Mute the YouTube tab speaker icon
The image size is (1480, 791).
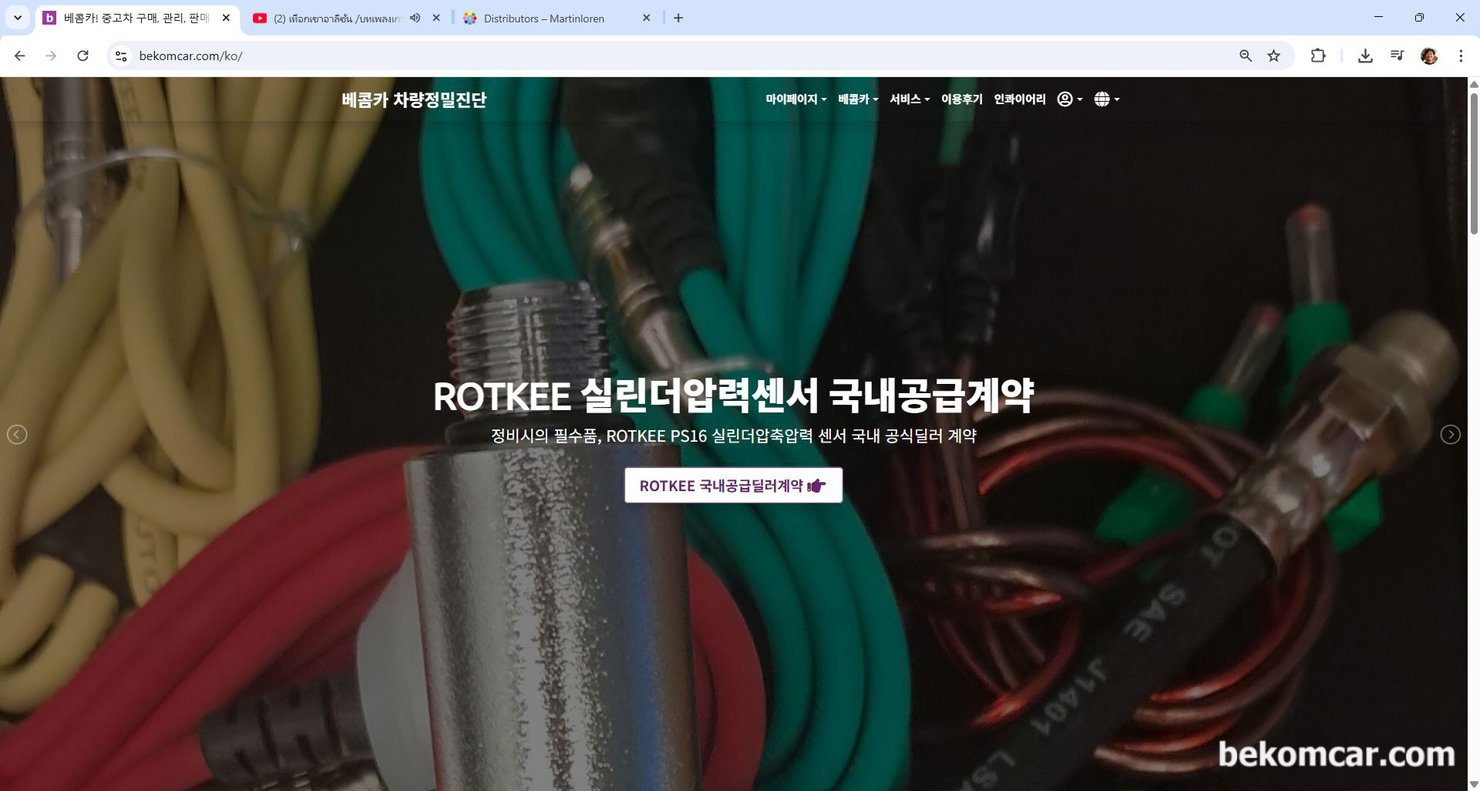pos(415,17)
